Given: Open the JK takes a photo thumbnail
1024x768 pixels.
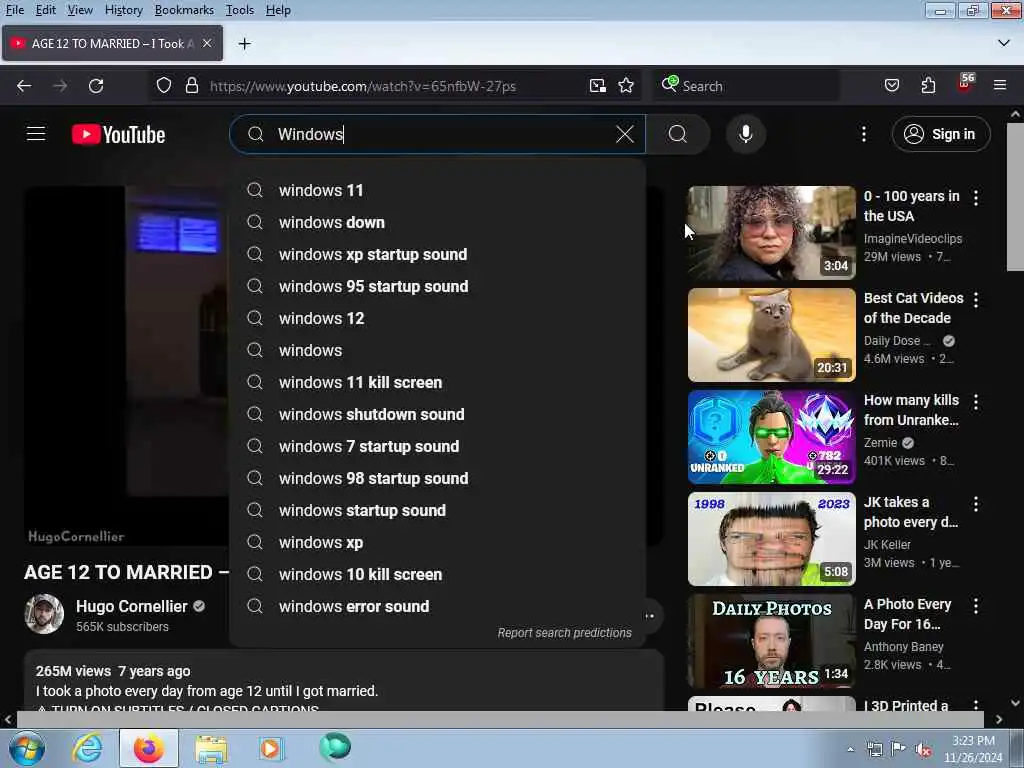Looking at the screenshot, I should [x=771, y=539].
